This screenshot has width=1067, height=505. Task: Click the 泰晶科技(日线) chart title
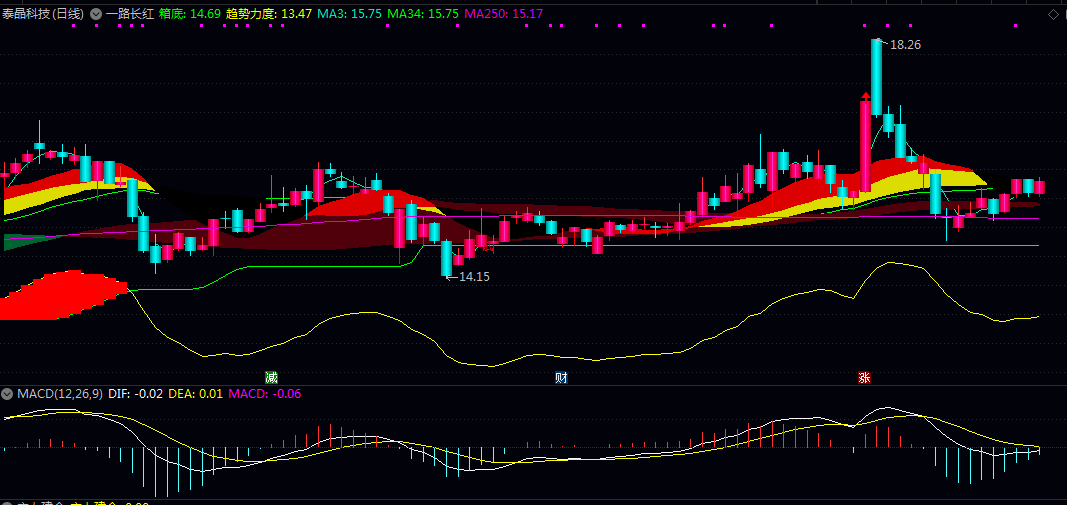(43, 14)
